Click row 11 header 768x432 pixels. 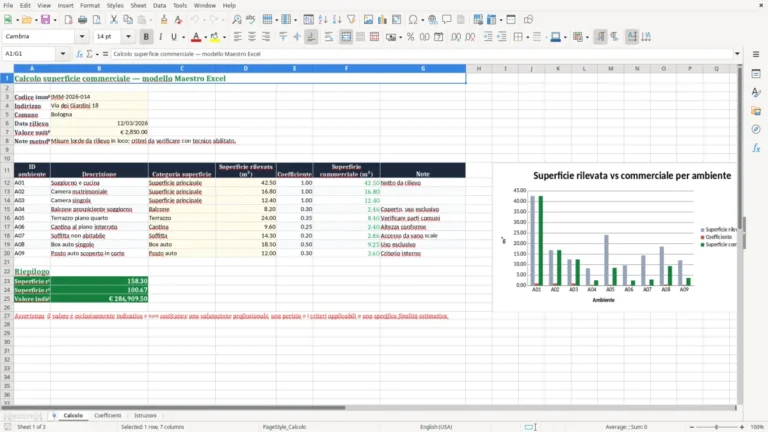coord(7,170)
